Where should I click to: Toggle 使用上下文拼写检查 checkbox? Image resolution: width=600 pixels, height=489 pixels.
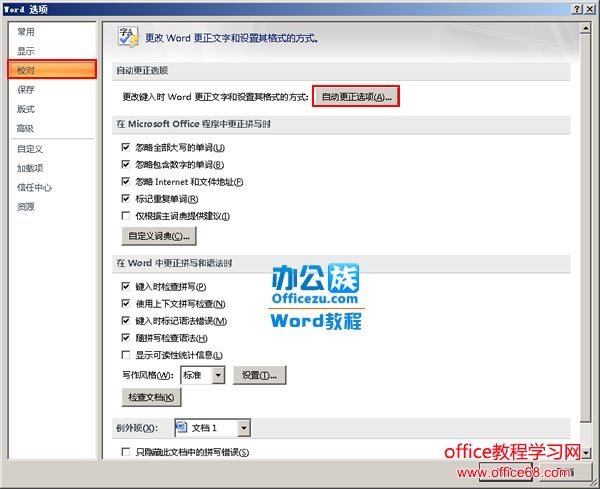(x=126, y=303)
